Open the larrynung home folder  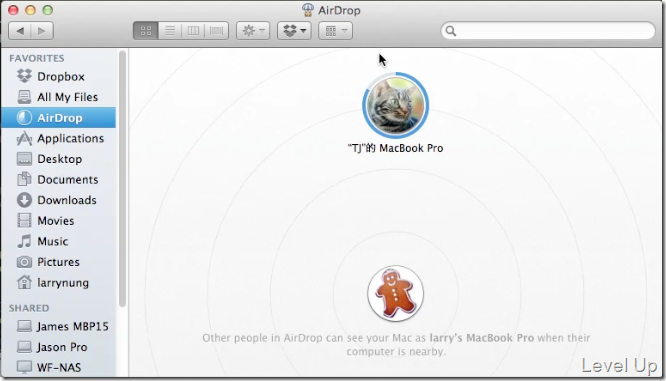click(x=58, y=283)
